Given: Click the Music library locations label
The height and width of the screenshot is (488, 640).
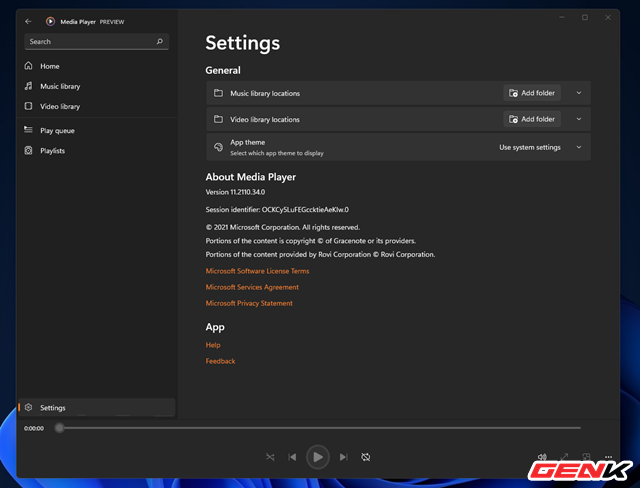Looking at the screenshot, I should coord(265,93).
